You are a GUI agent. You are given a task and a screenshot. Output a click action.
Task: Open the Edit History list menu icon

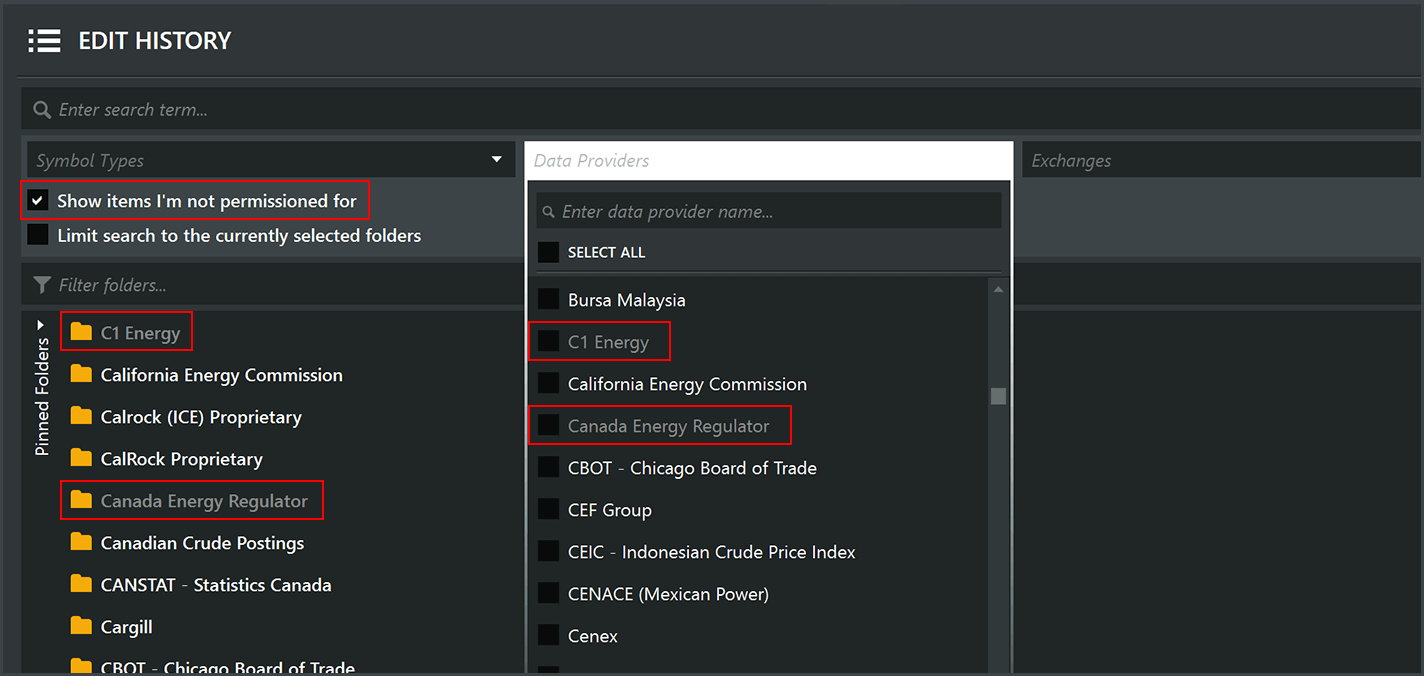pos(44,41)
